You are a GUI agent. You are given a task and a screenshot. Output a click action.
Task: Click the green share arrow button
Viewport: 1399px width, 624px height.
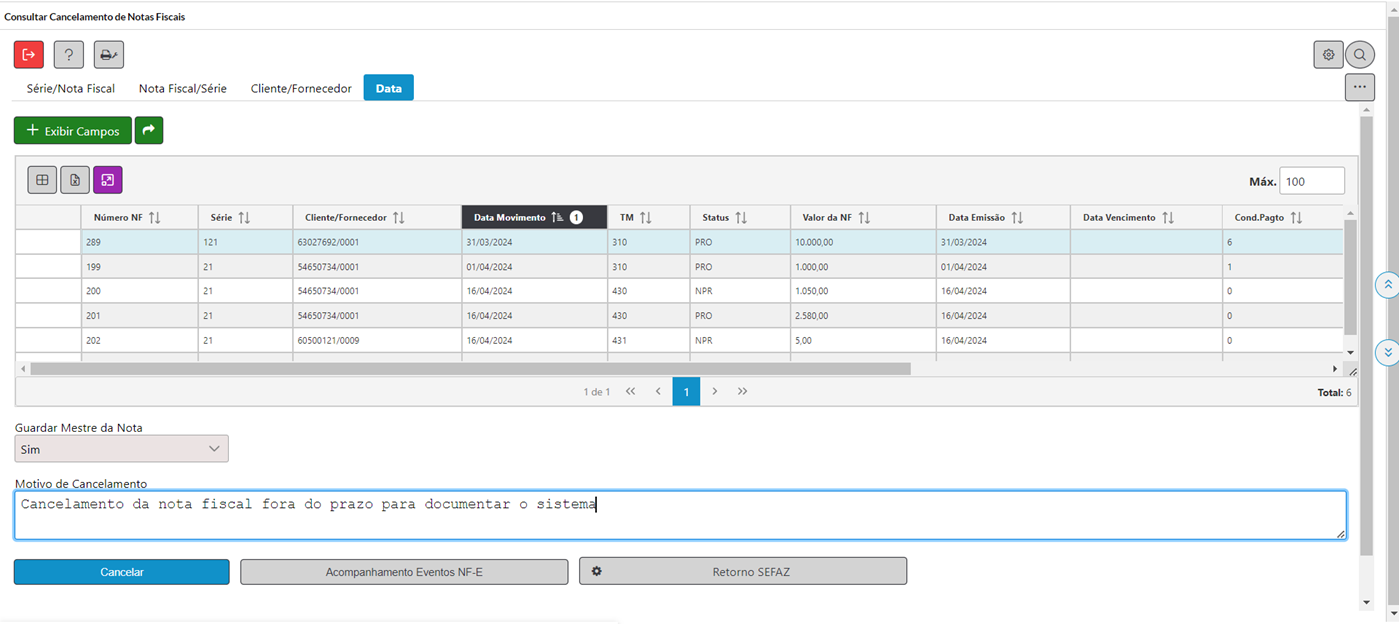pos(149,130)
